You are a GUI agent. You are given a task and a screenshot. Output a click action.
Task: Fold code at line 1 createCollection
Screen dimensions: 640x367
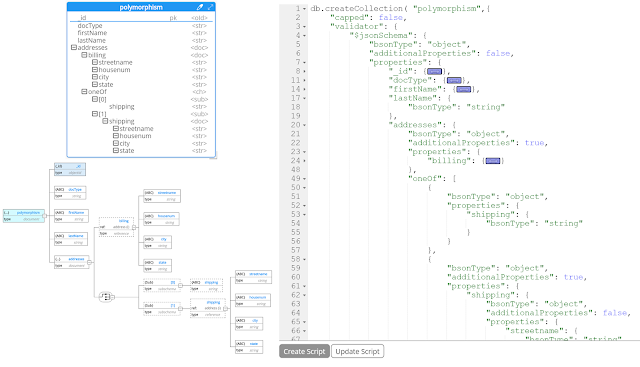click(304, 9)
